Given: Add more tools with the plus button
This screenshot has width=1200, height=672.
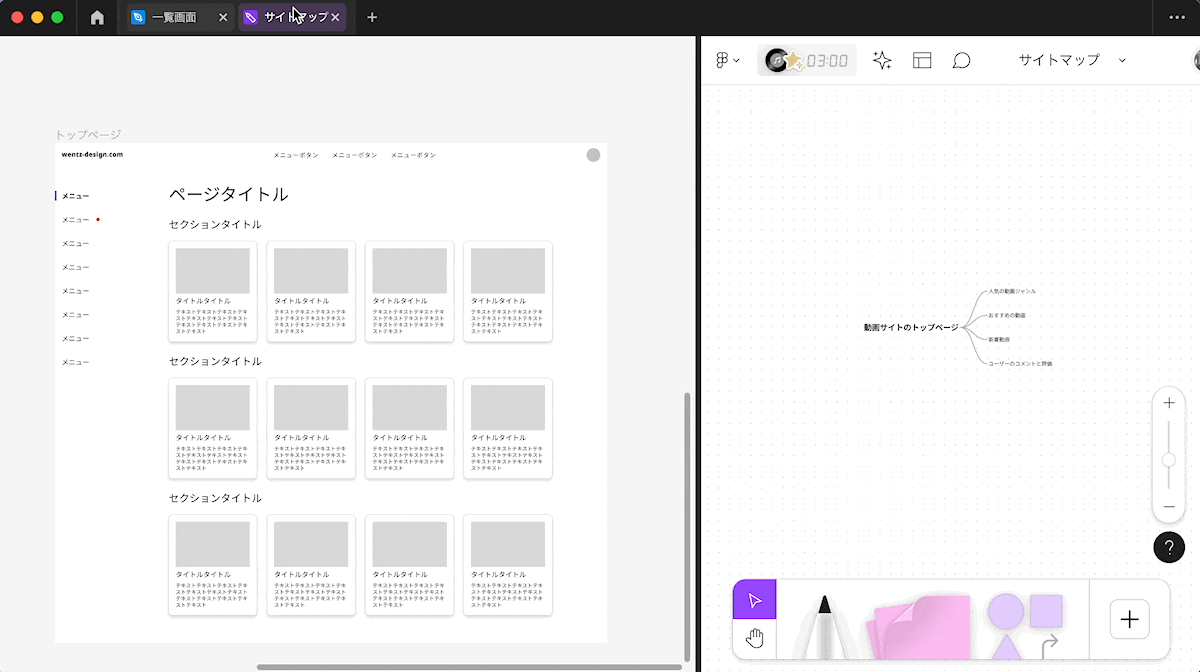Looking at the screenshot, I should tap(1129, 619).
